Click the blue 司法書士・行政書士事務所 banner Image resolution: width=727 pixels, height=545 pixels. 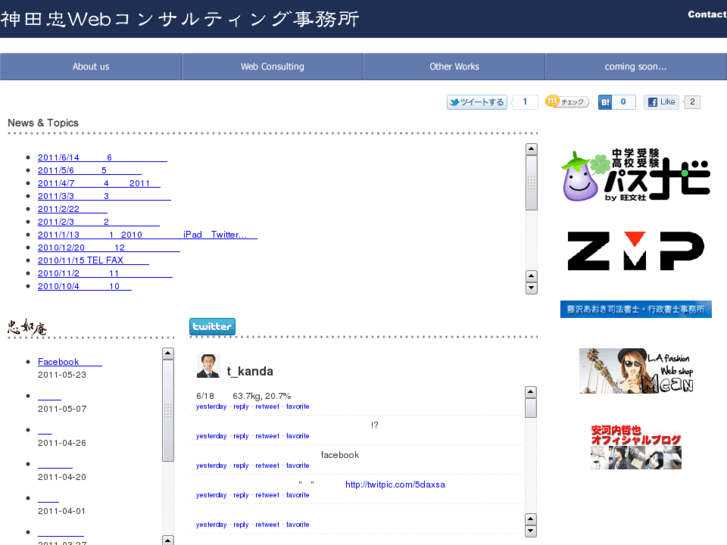pyautogui.click(x=636, y=309)
